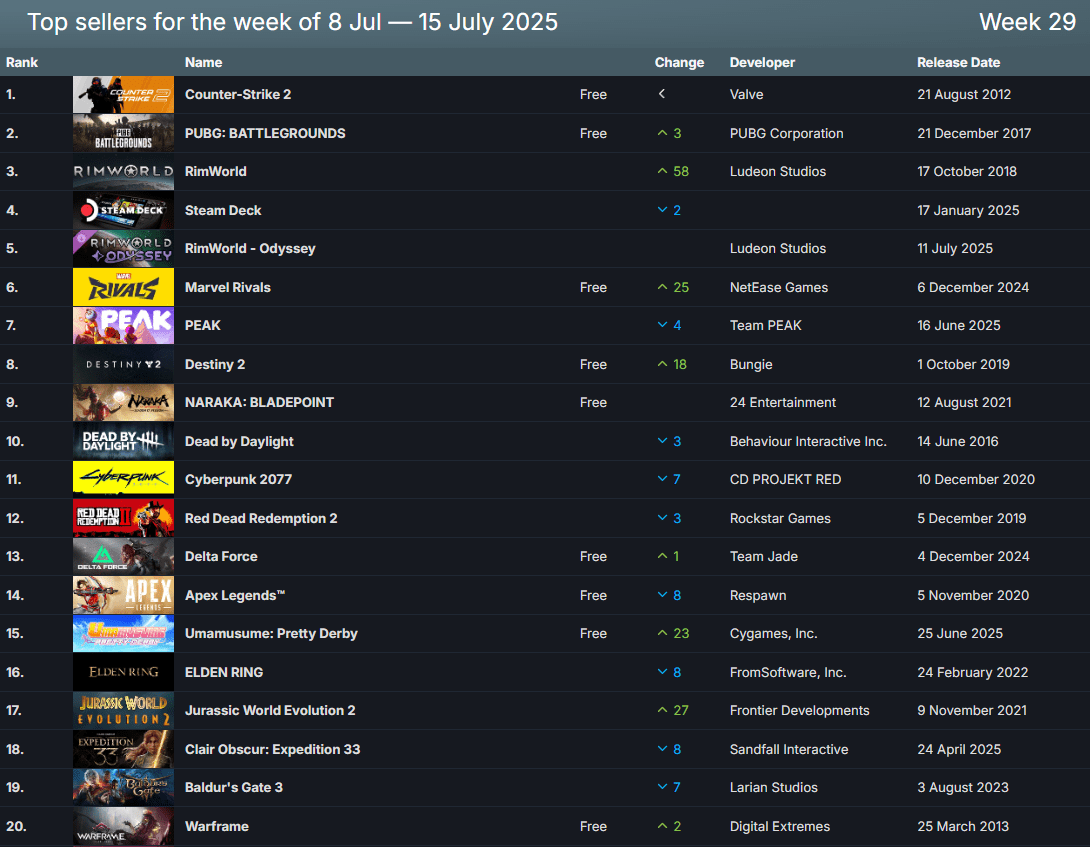Select release date 11 July 2025
The height and width of the screenshot is (847, 1090).
pos(954,249)
